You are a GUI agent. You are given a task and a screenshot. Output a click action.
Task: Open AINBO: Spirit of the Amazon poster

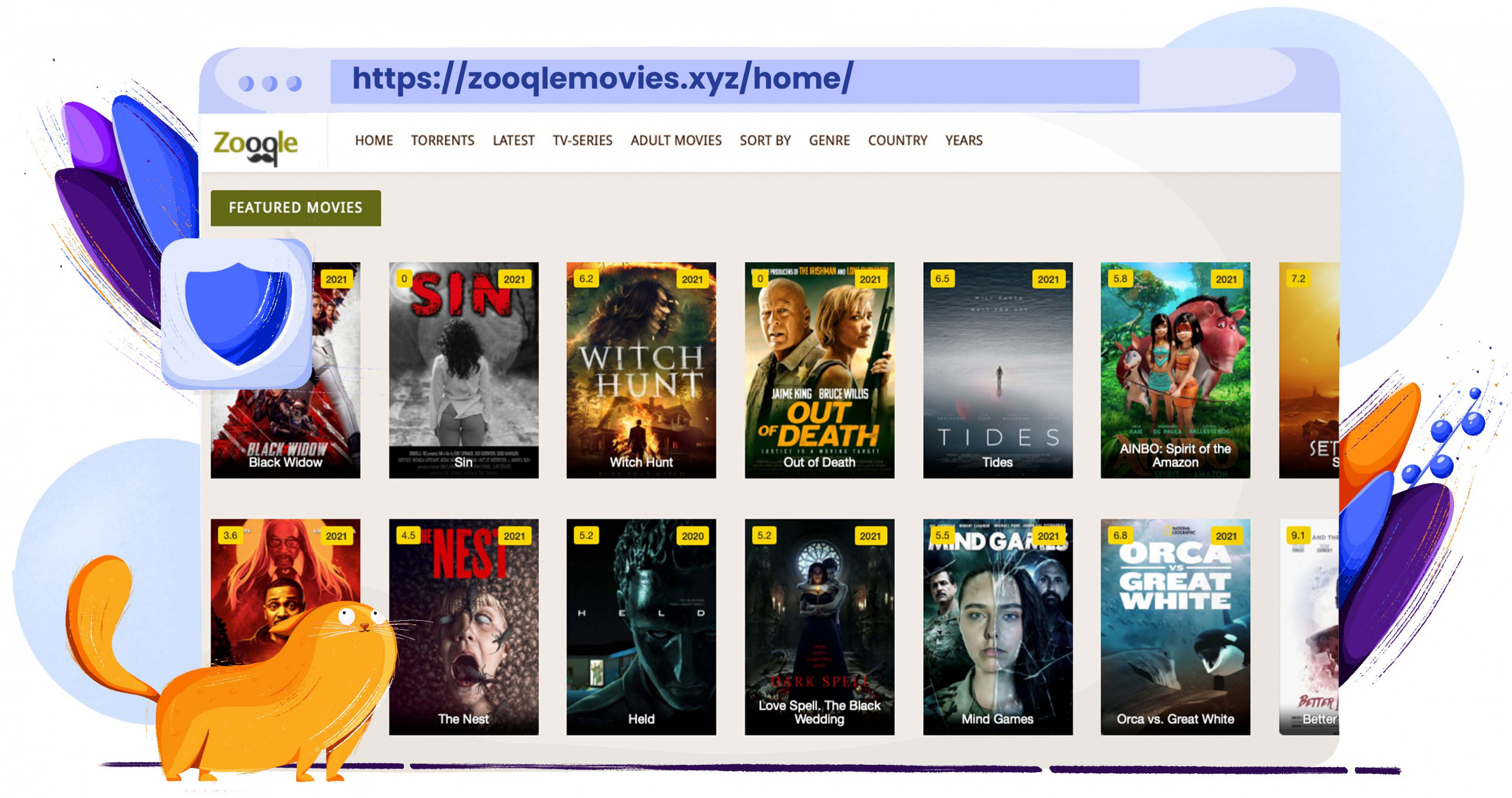pyautogui.click(x=1175, y=370)
